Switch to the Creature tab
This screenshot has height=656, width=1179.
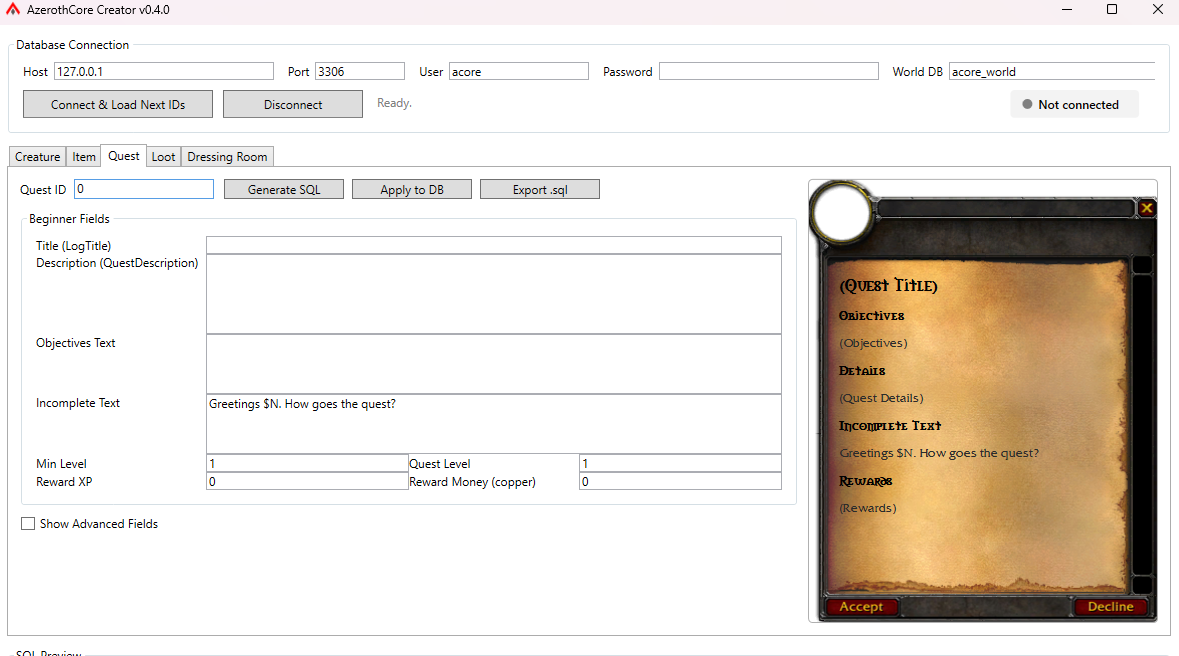tap(37, 156)
